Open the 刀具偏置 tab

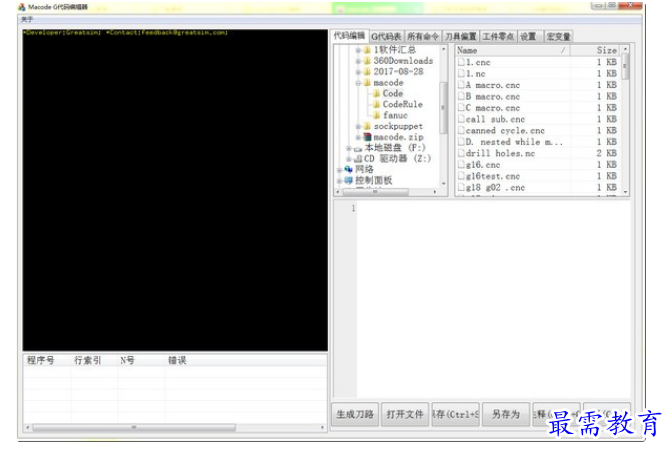pos(461,37)
